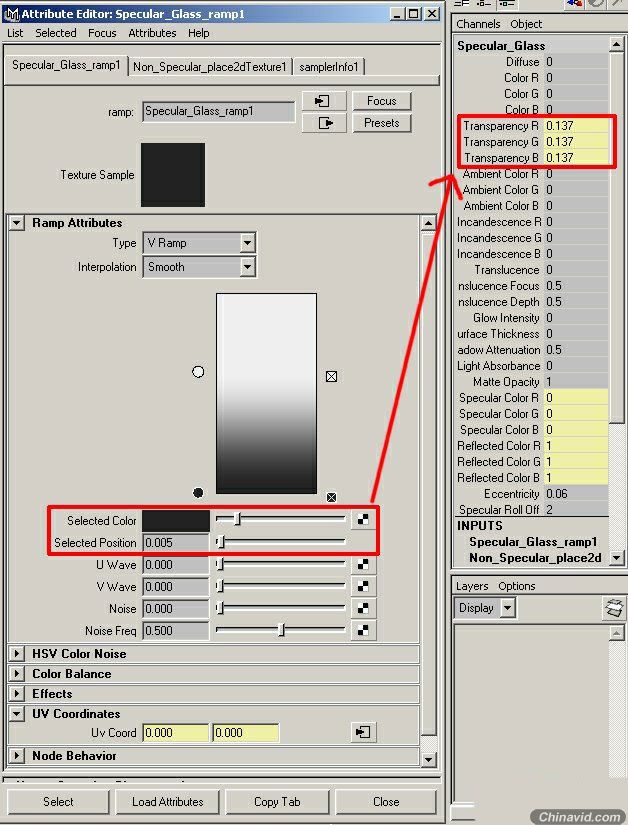Open the Channels menu in Channel Box
The height and width of the screenshot is (825, 628).
point(478,24)
